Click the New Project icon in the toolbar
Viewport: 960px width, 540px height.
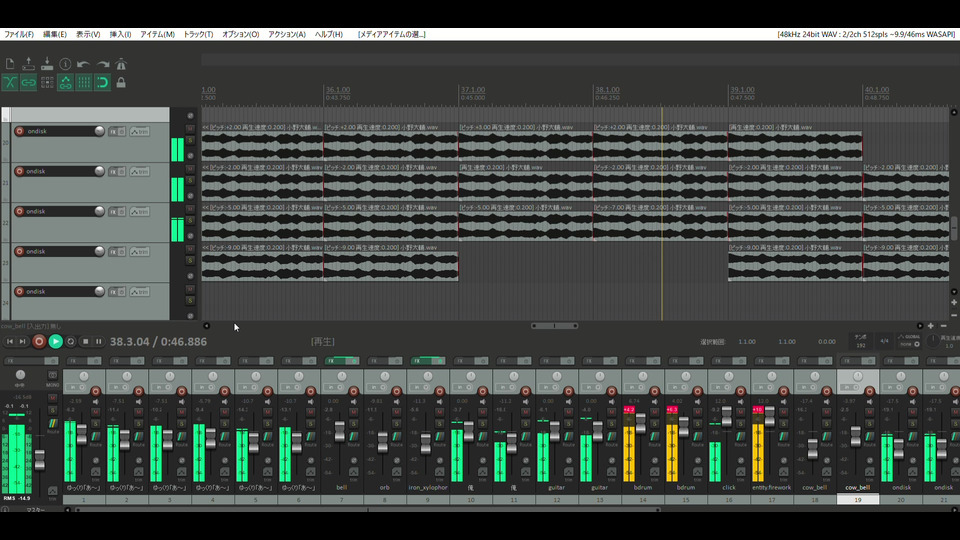[11, 64]
